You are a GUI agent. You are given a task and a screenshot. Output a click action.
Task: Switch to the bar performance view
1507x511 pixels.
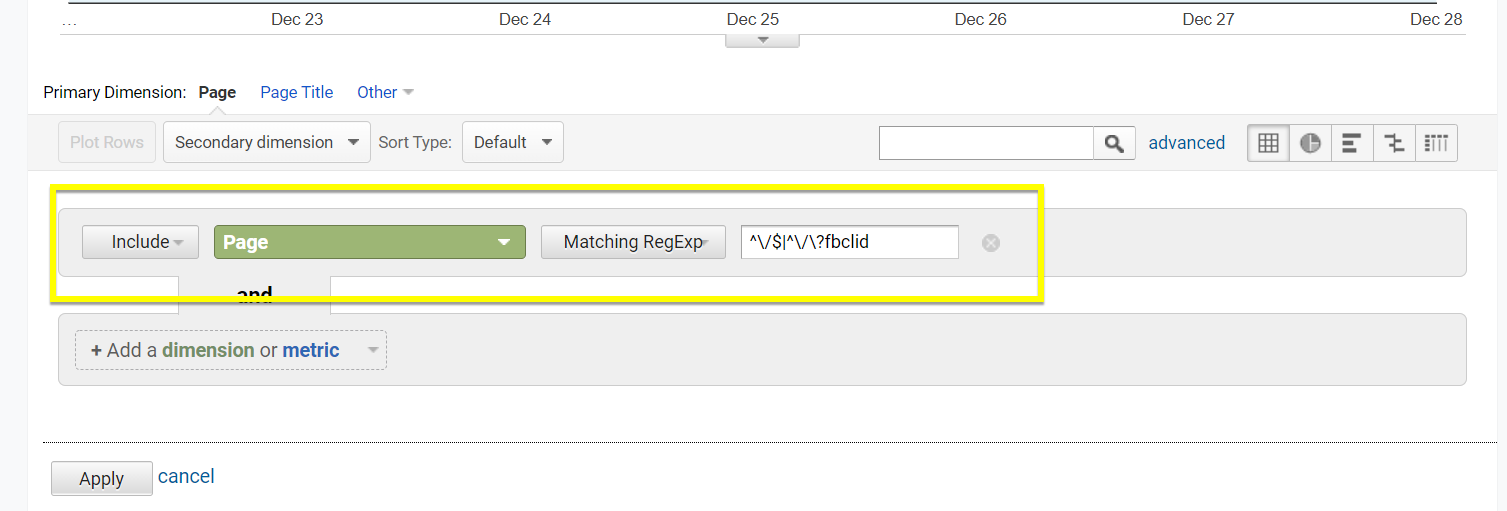1352,143
